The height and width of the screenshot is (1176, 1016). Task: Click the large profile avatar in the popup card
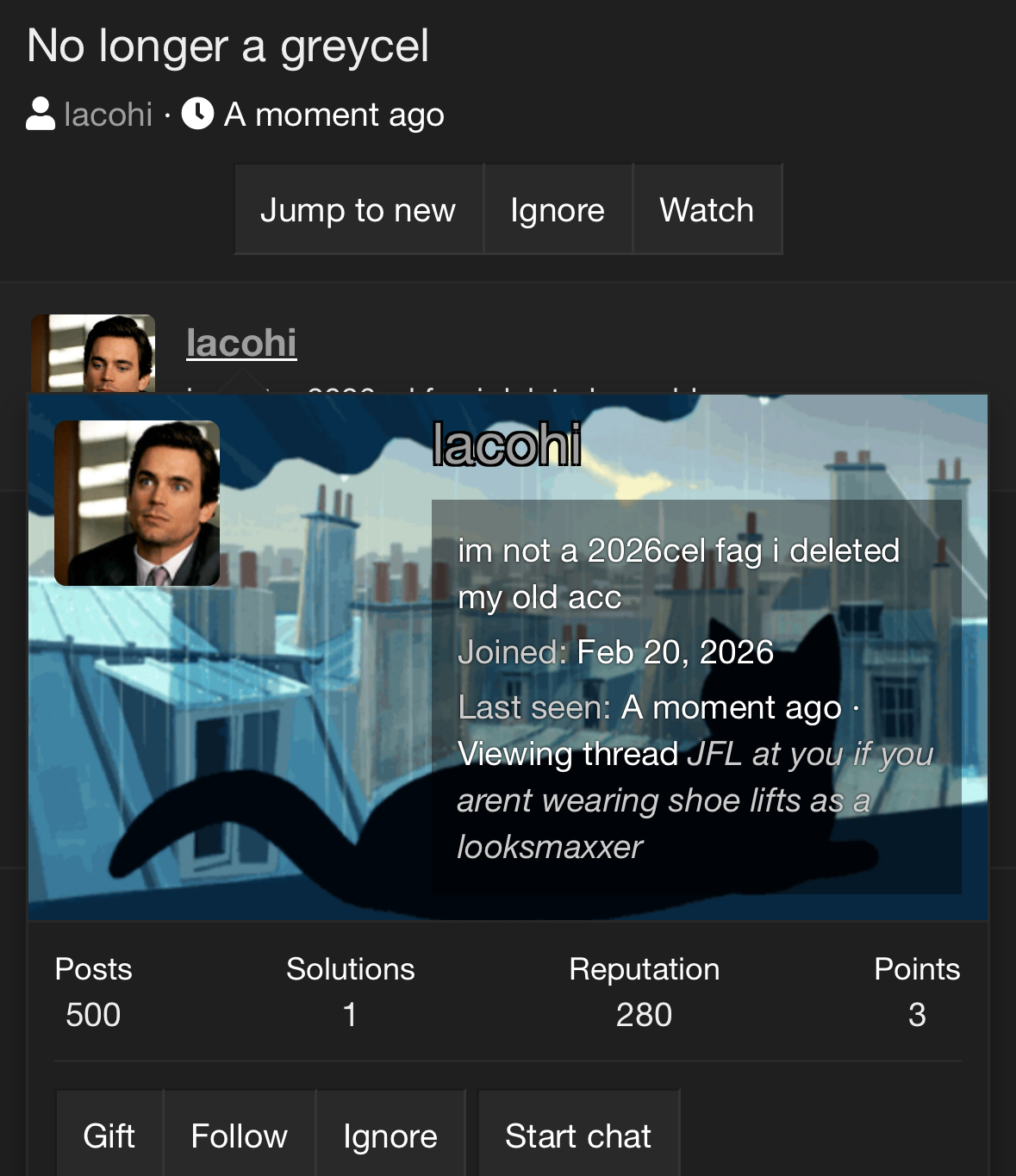(137, 503)
